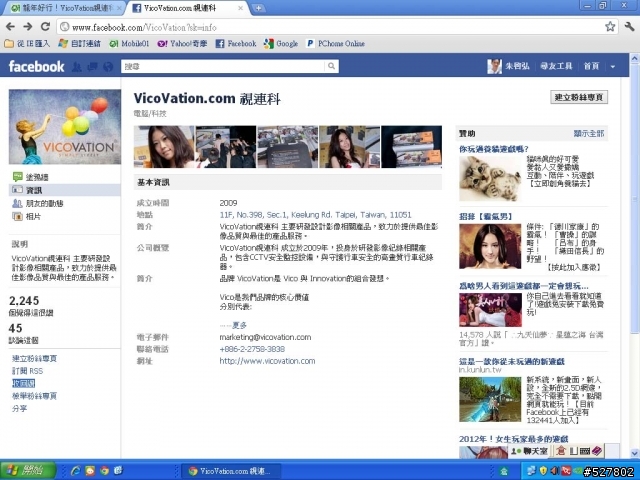Open the Chrome wrench settings menu

point(629,27)
